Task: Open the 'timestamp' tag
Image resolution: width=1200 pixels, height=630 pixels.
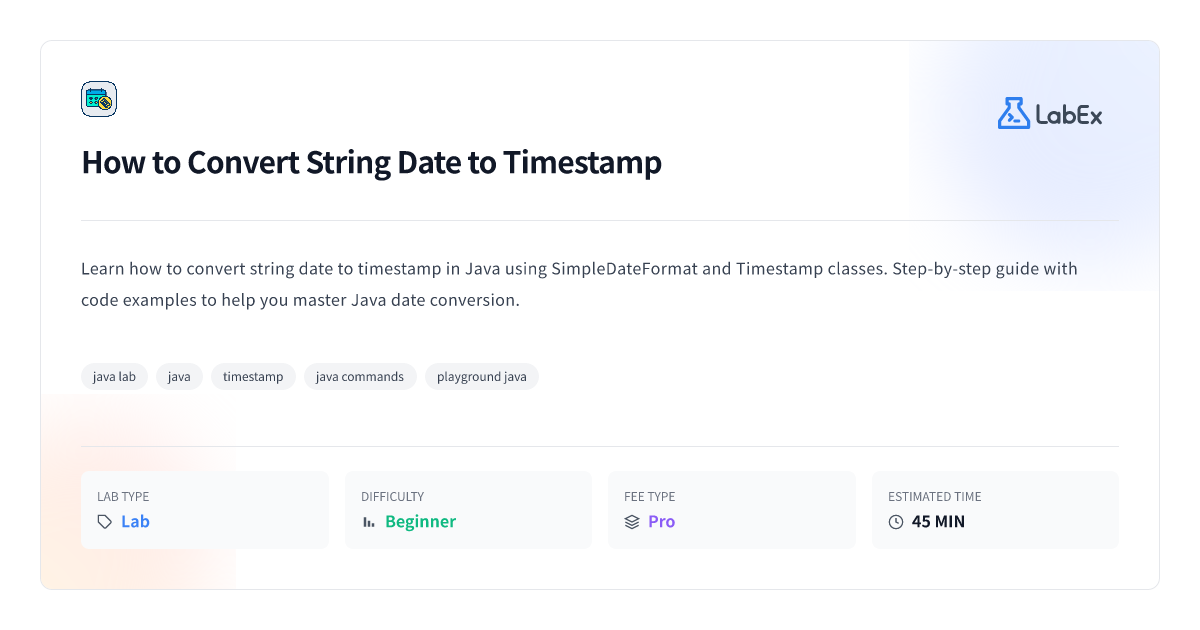Action: (253, 377)
